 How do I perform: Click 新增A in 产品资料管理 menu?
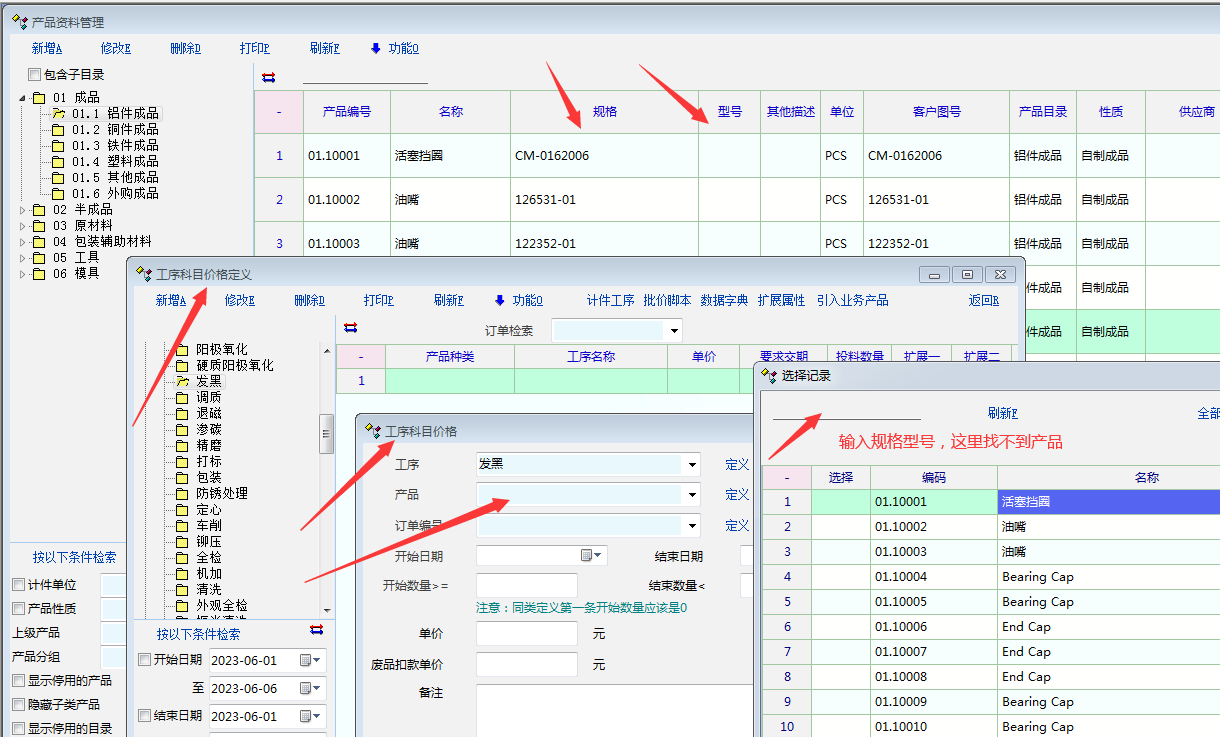47,48
